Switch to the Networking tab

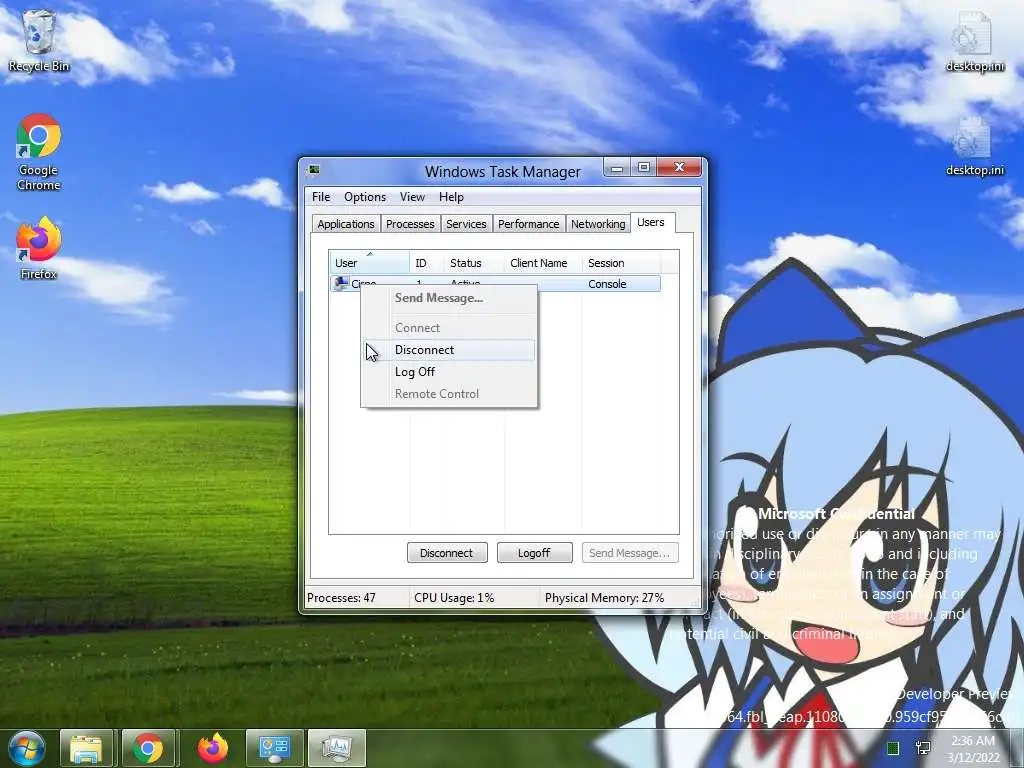[598, 224]
